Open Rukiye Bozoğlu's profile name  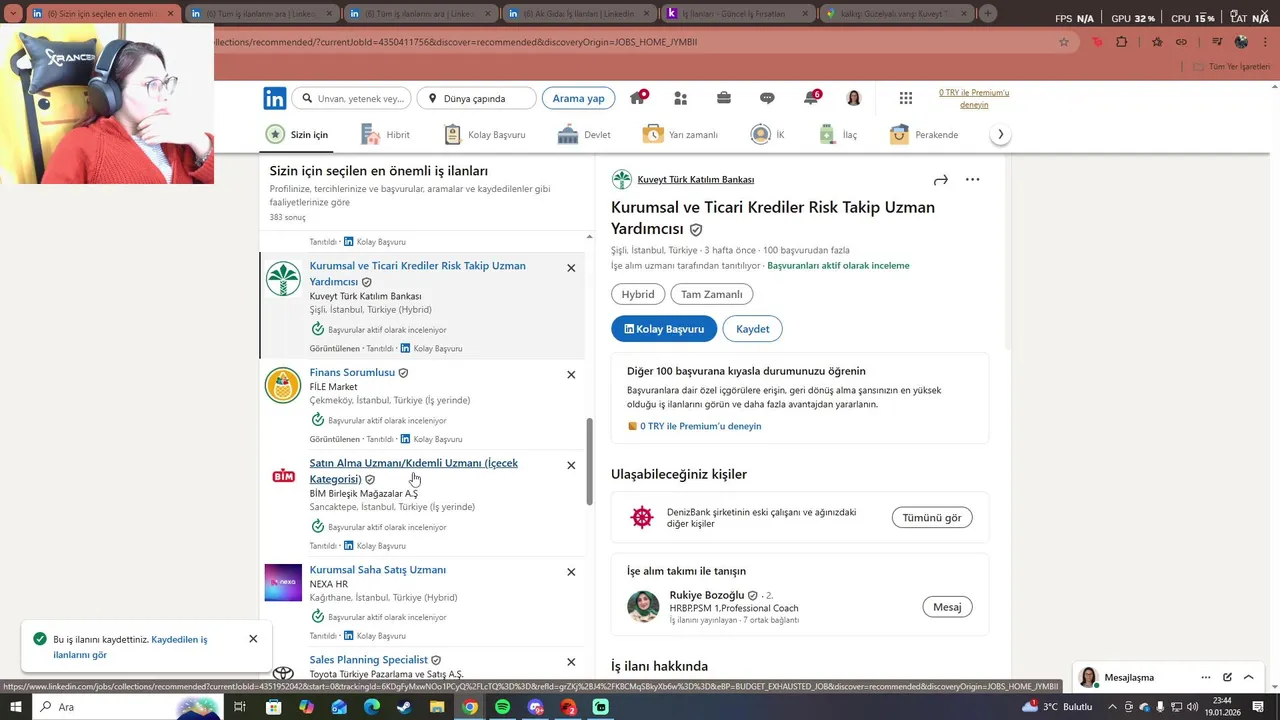[707, 595]
